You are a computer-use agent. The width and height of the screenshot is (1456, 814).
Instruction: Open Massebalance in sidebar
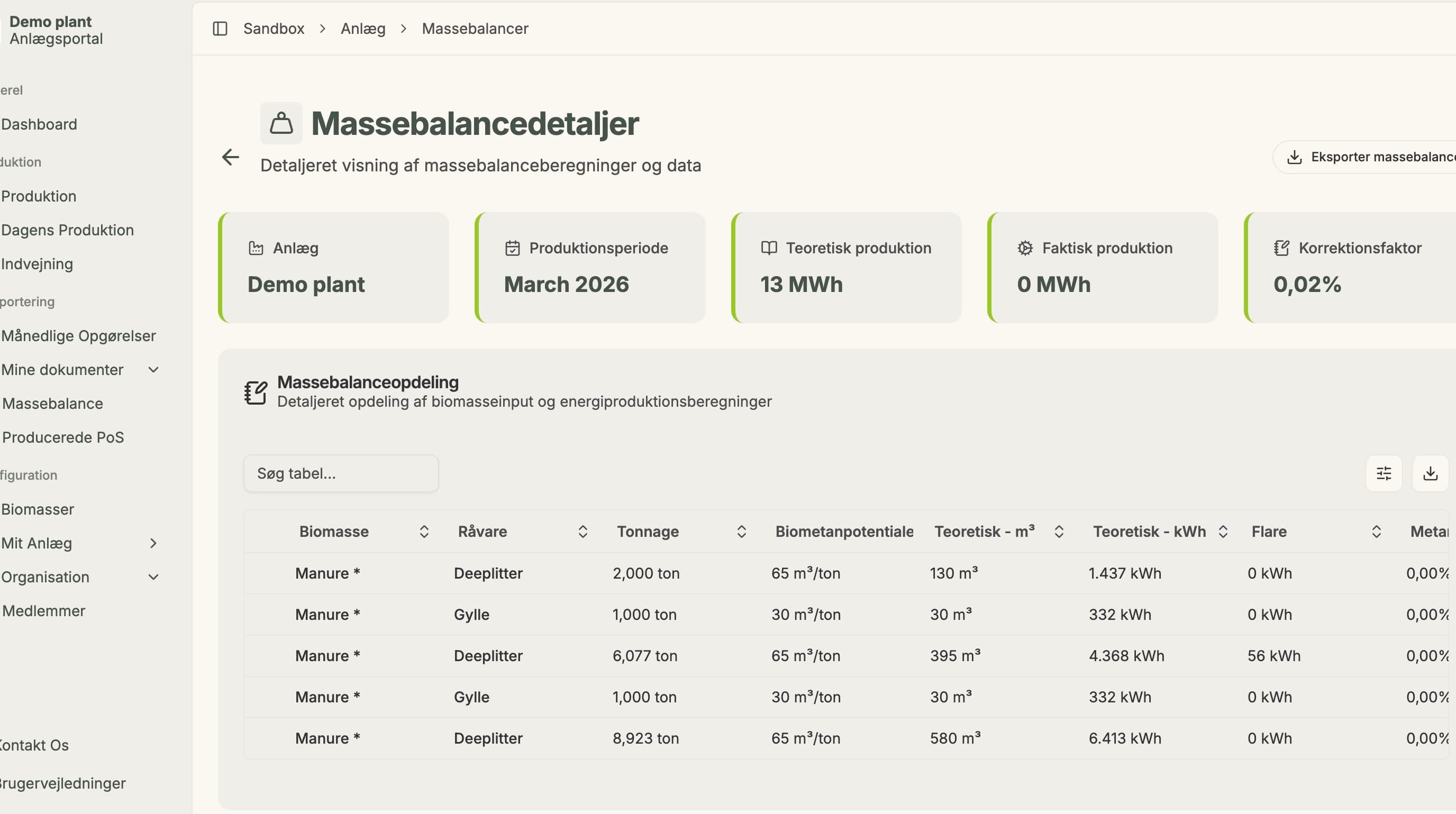pyautogui.click(x=52, y=404)
